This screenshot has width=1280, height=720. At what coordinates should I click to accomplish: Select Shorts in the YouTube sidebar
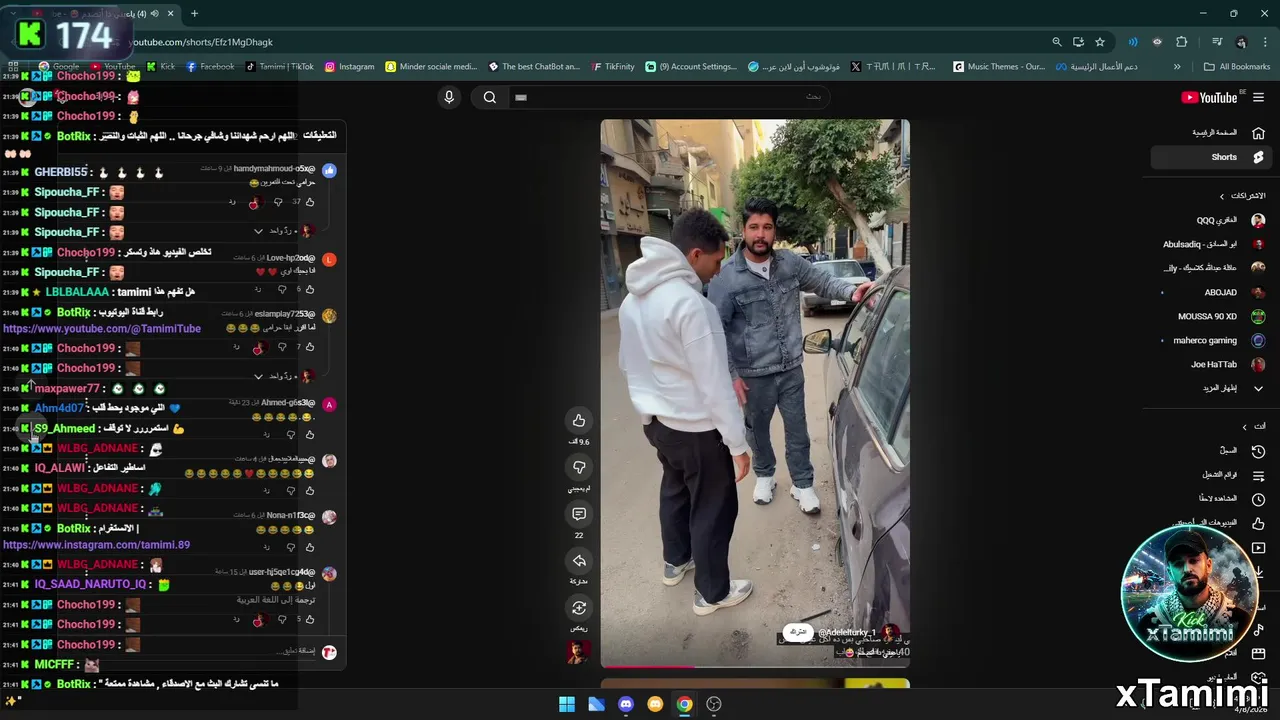pos(1210,157)
